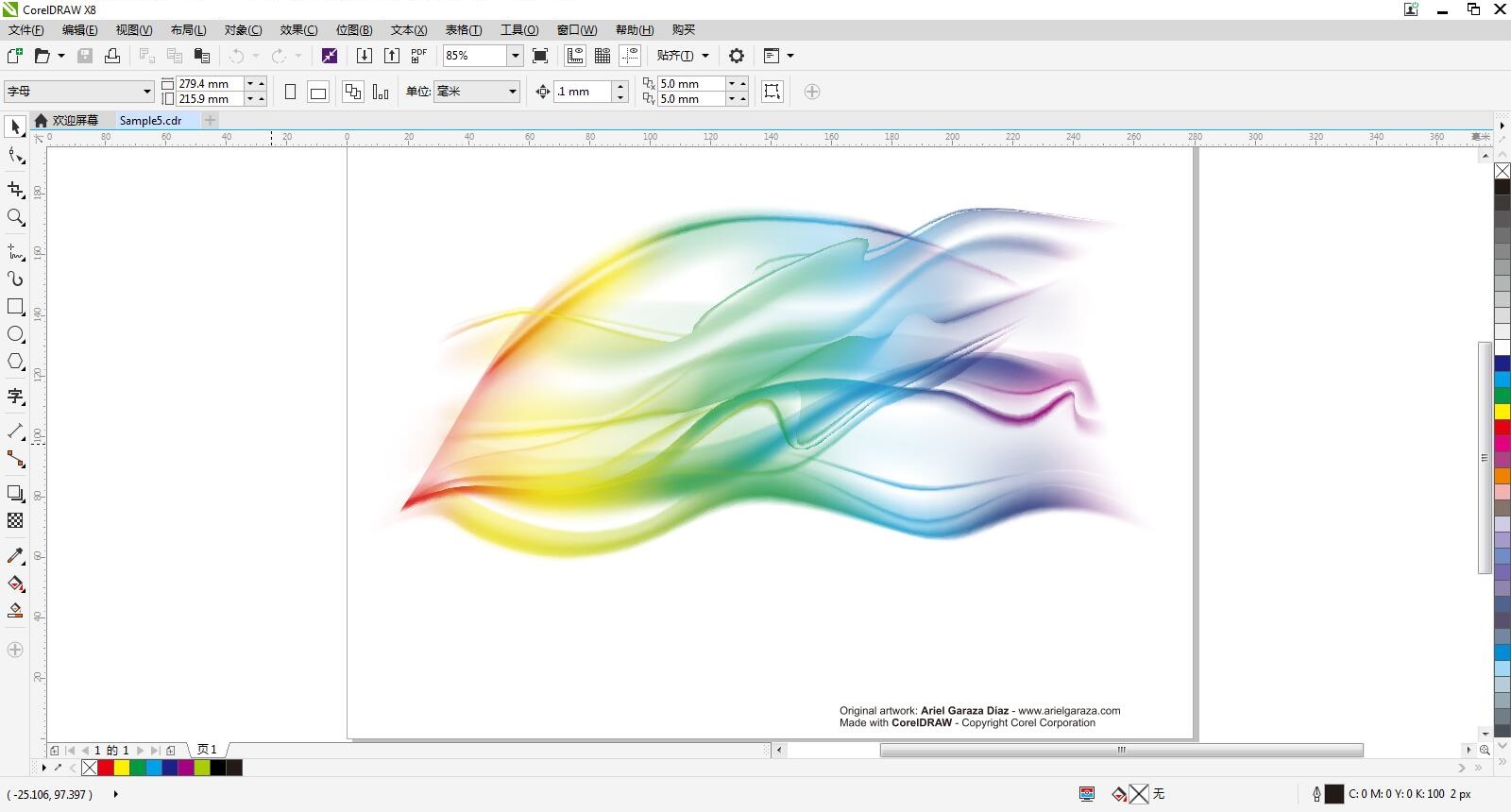Select the Zoom tool
Screen dimensions: 1511x812
click(16, 218)
